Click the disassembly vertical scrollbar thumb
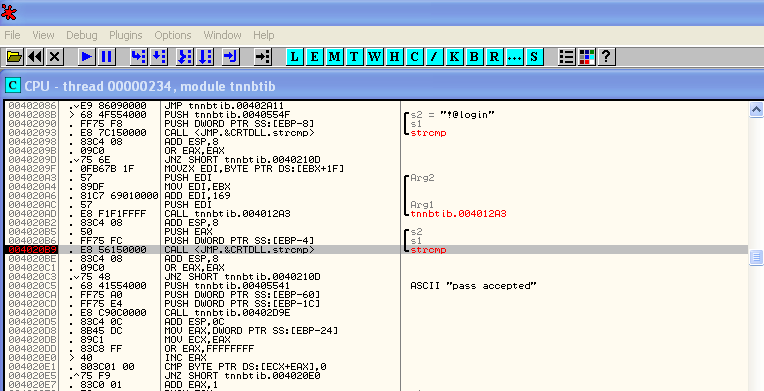Viewport: 764px width, 391px height. click(756, 256)
